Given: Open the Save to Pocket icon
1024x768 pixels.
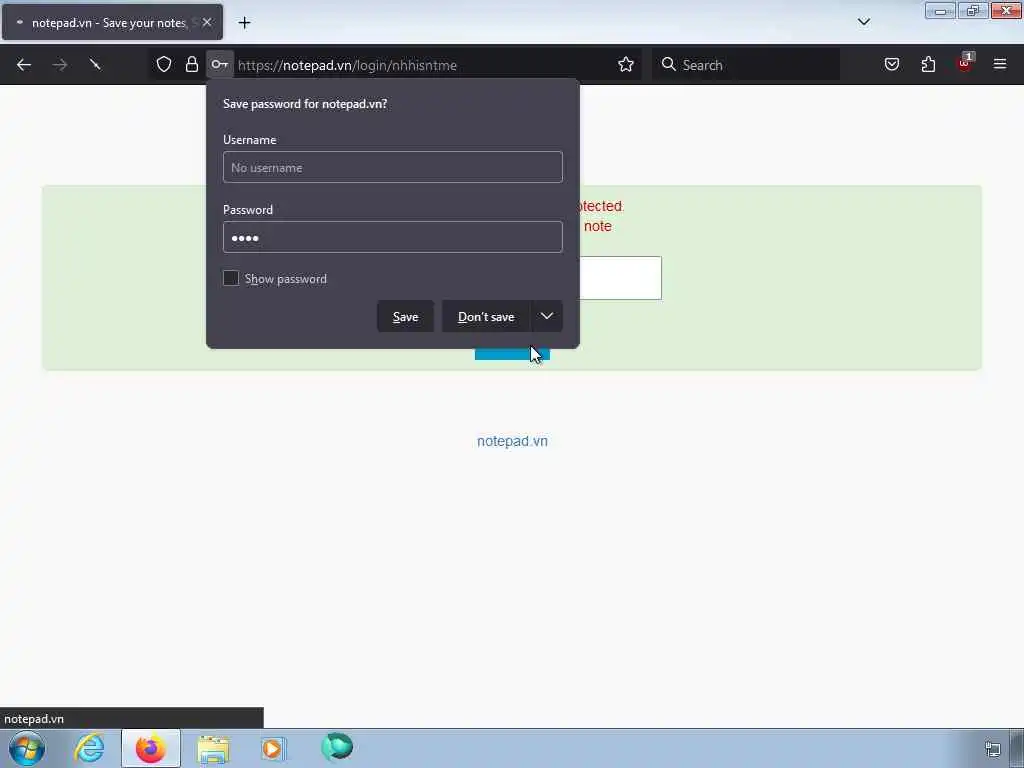Looking at the screenshot, I should click(x=891, y=65).
